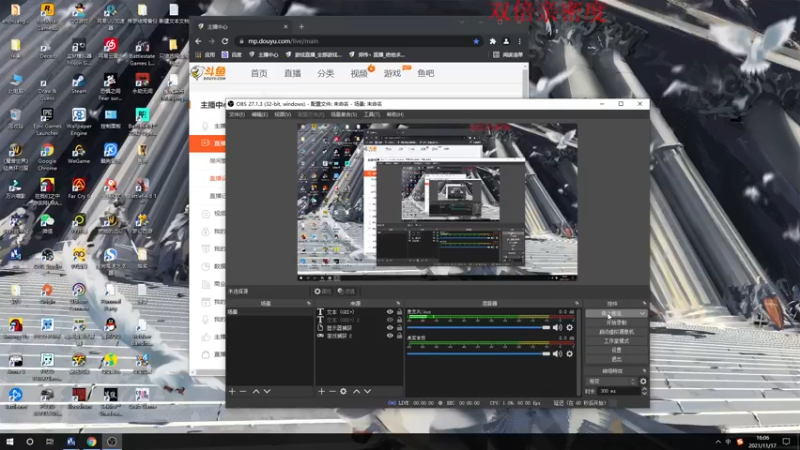Start the virtual camera

(x=616, y=332)
